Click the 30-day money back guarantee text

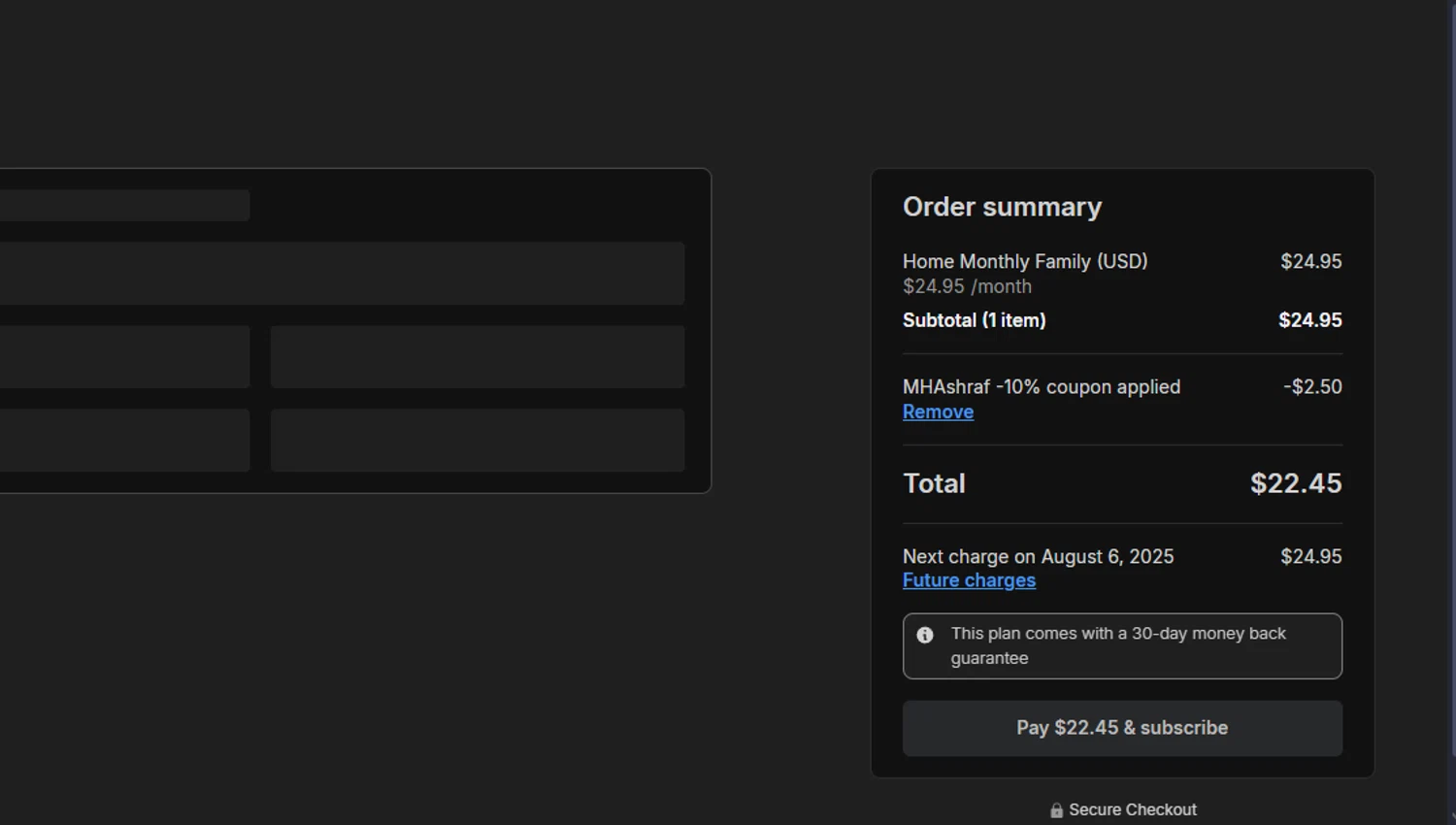point(1118,645)
